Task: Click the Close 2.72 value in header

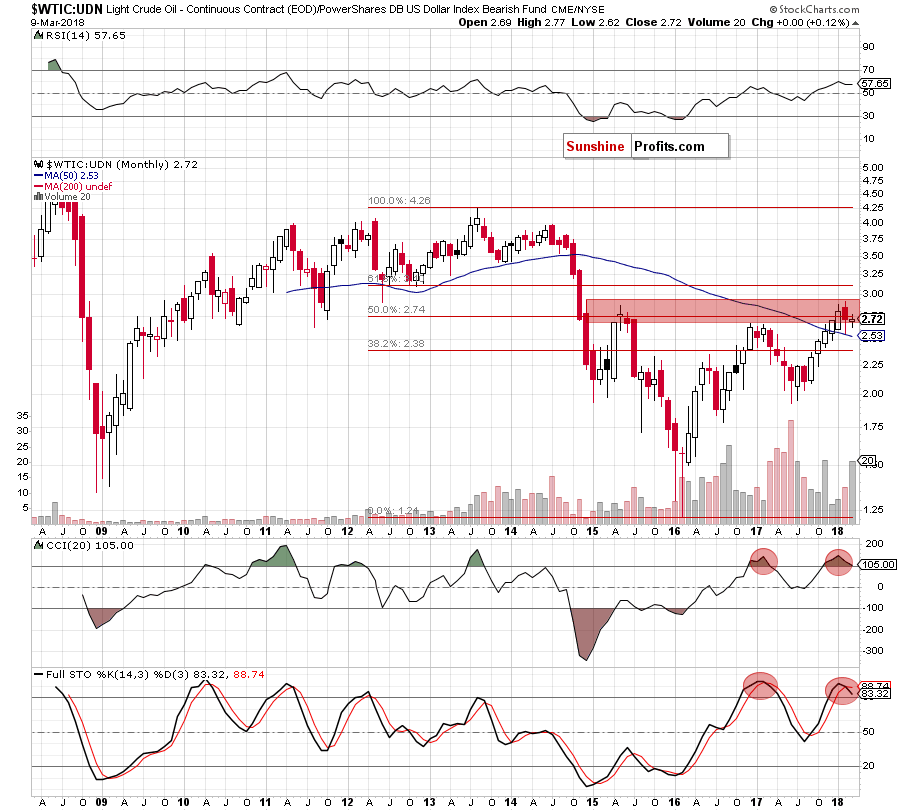Action: [654, 22]
